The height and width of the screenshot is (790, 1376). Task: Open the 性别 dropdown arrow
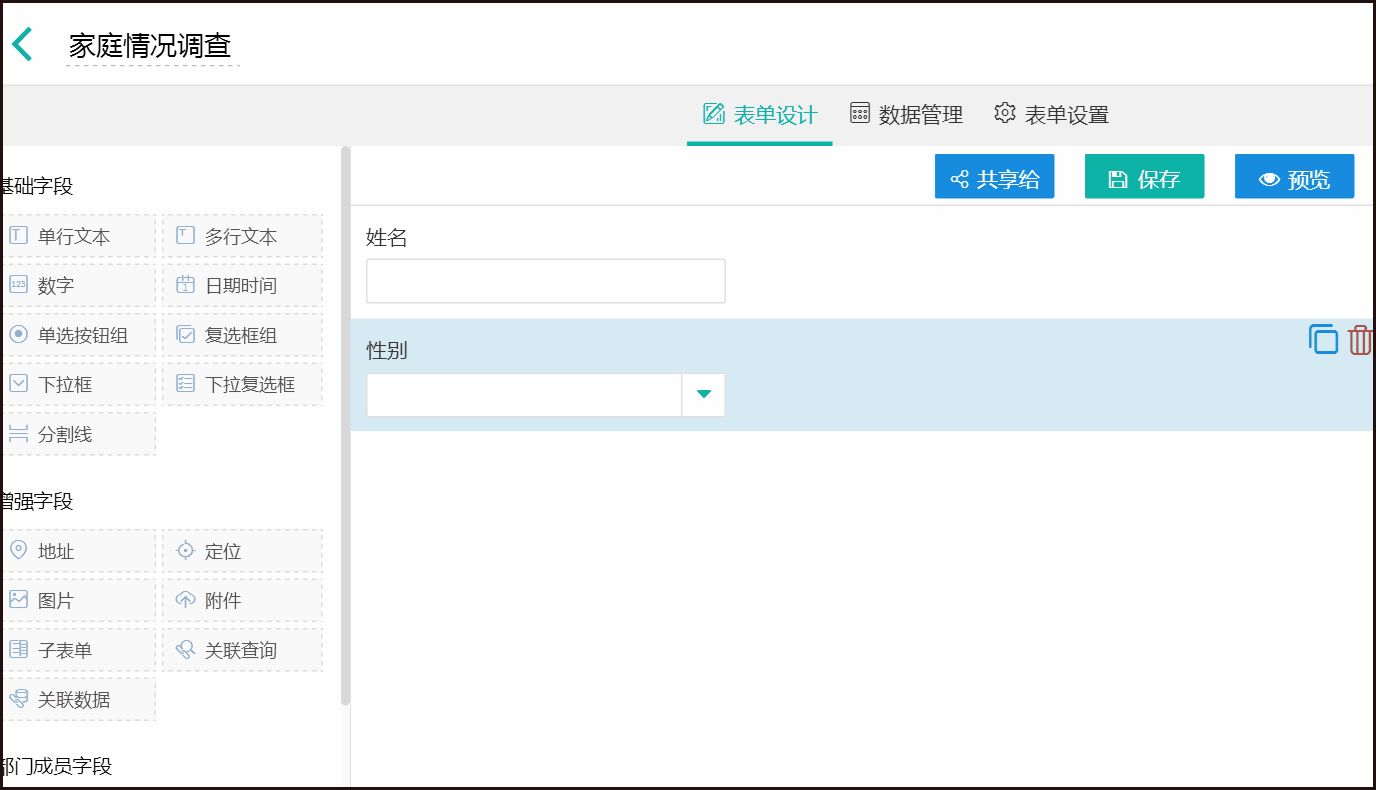704,395
